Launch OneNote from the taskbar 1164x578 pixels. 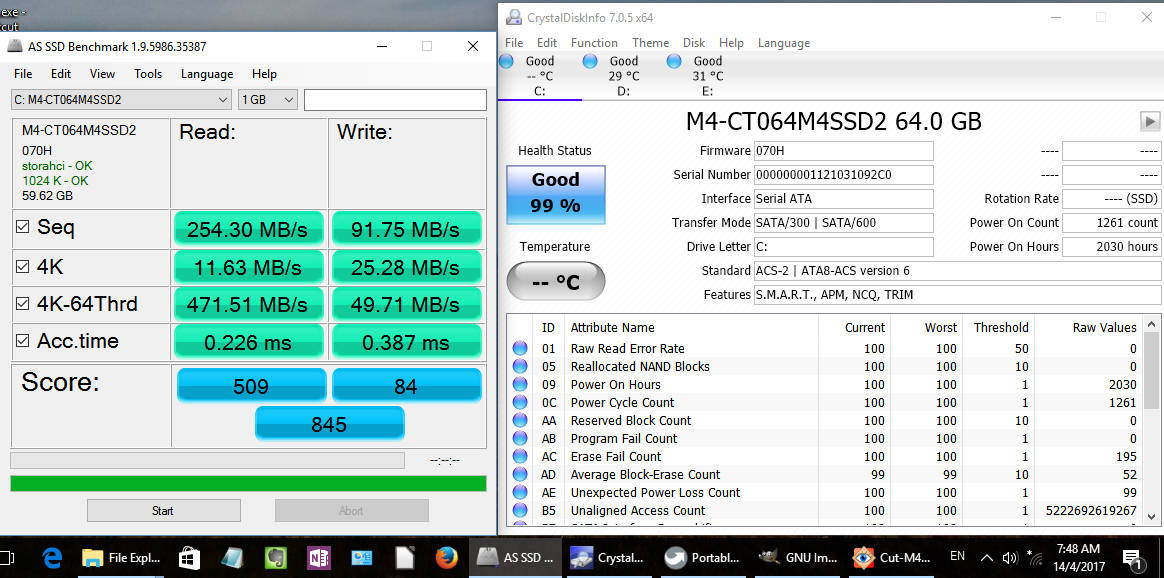tap(318, 557)
